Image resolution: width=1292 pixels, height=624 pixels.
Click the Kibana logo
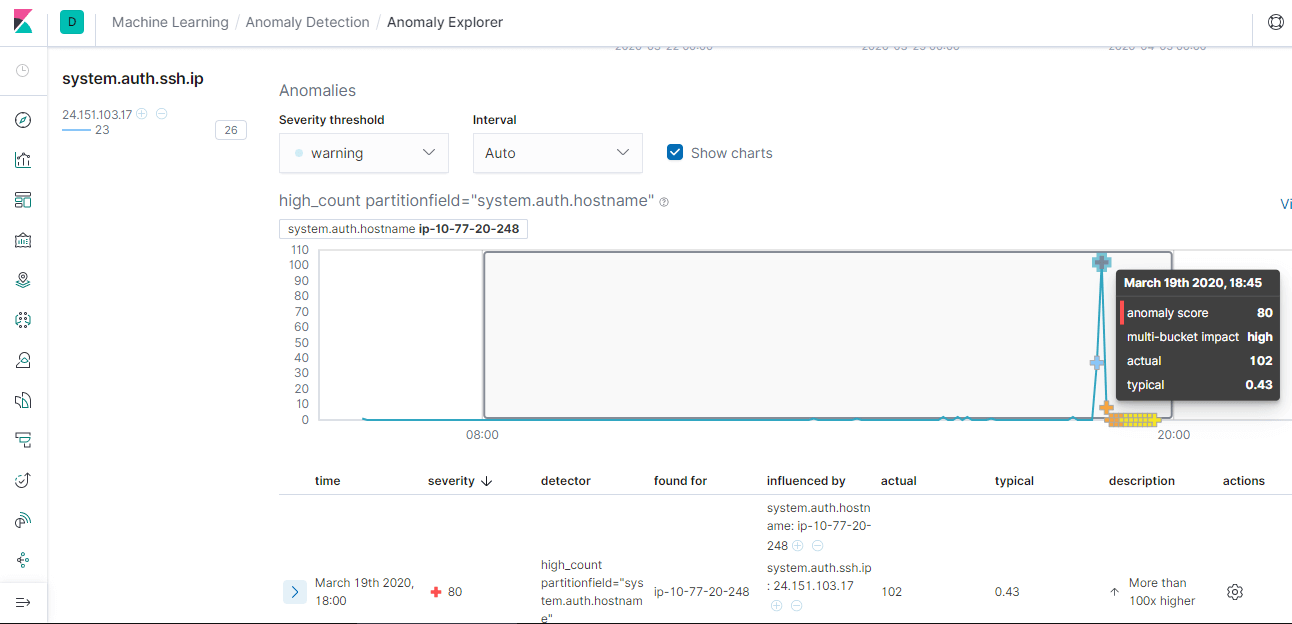pyautogui.click(x=23, y=22)
